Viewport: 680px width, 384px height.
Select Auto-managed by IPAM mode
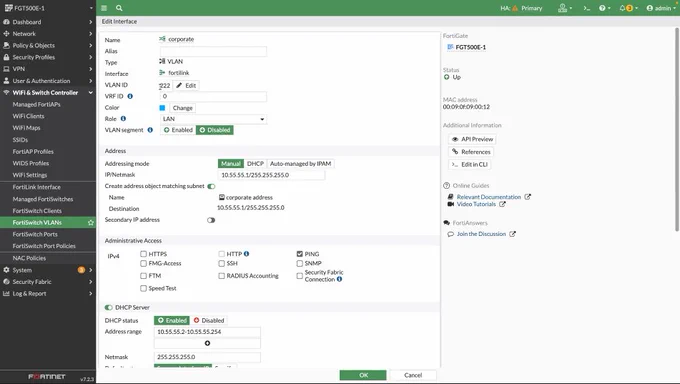301,164
